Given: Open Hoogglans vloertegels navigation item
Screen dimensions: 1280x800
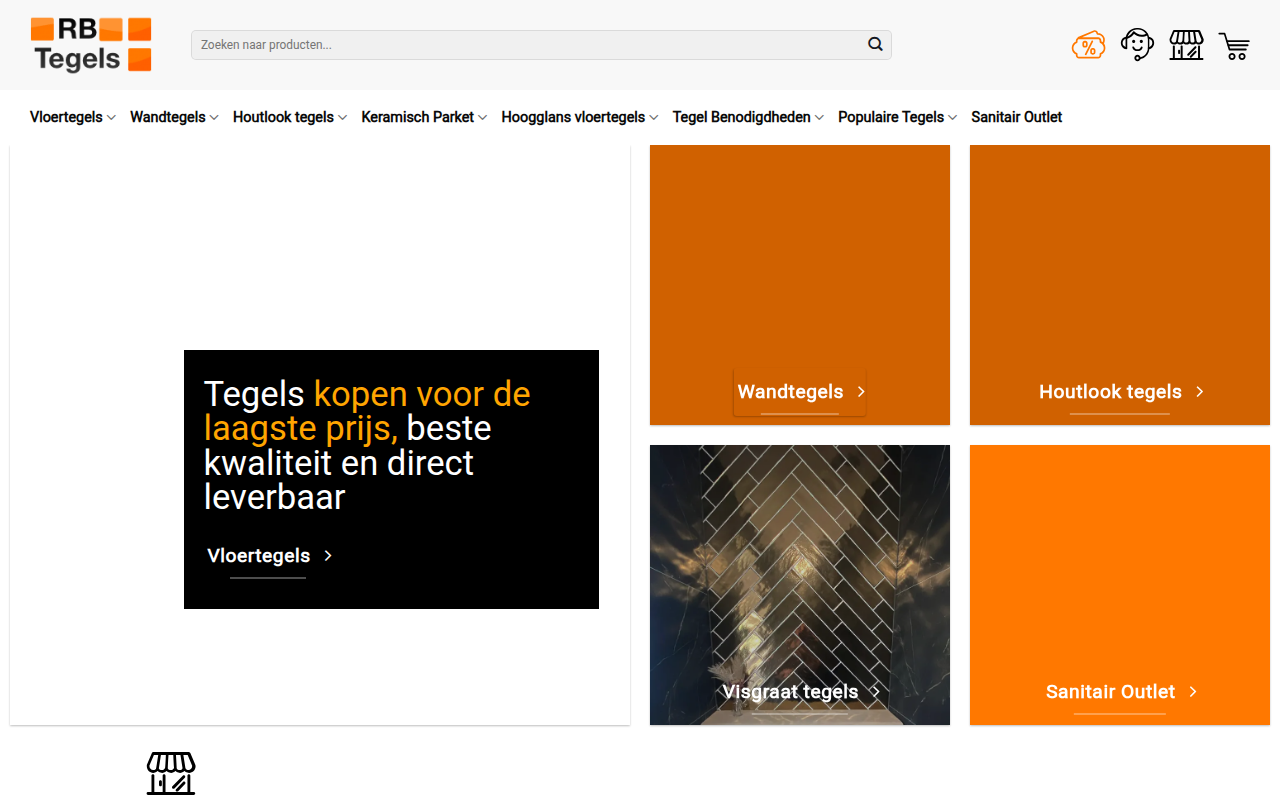Looking at the screenshot, I should (573, 117).
